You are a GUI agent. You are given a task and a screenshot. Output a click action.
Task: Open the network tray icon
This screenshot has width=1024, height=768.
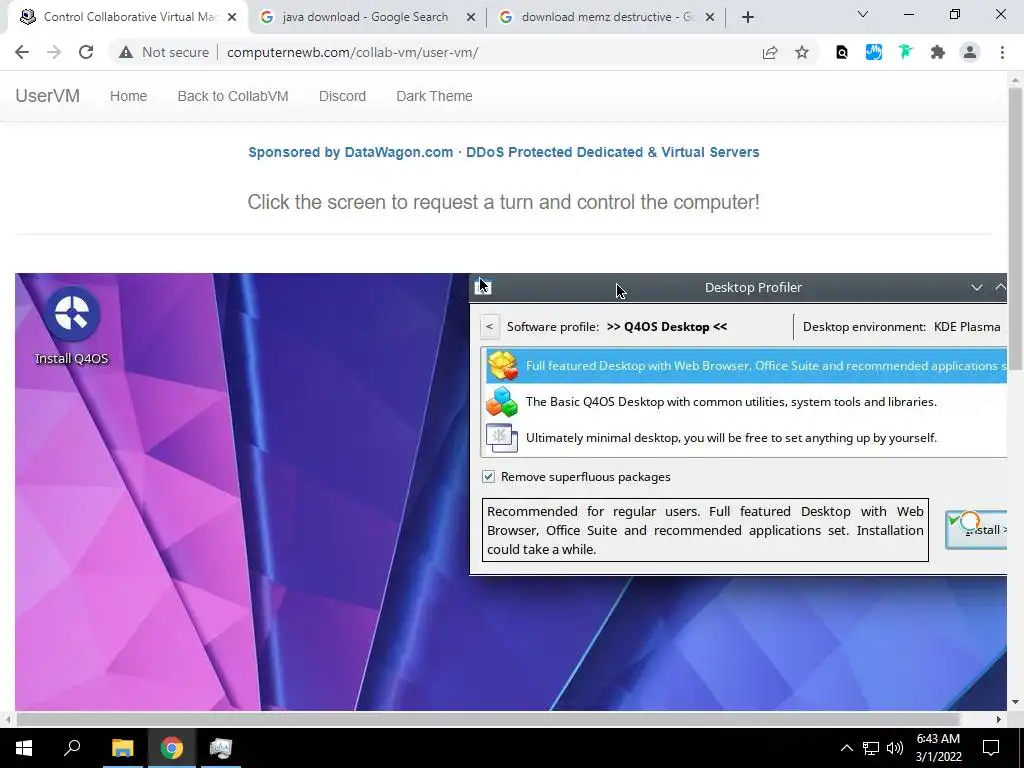click(871, 748)
